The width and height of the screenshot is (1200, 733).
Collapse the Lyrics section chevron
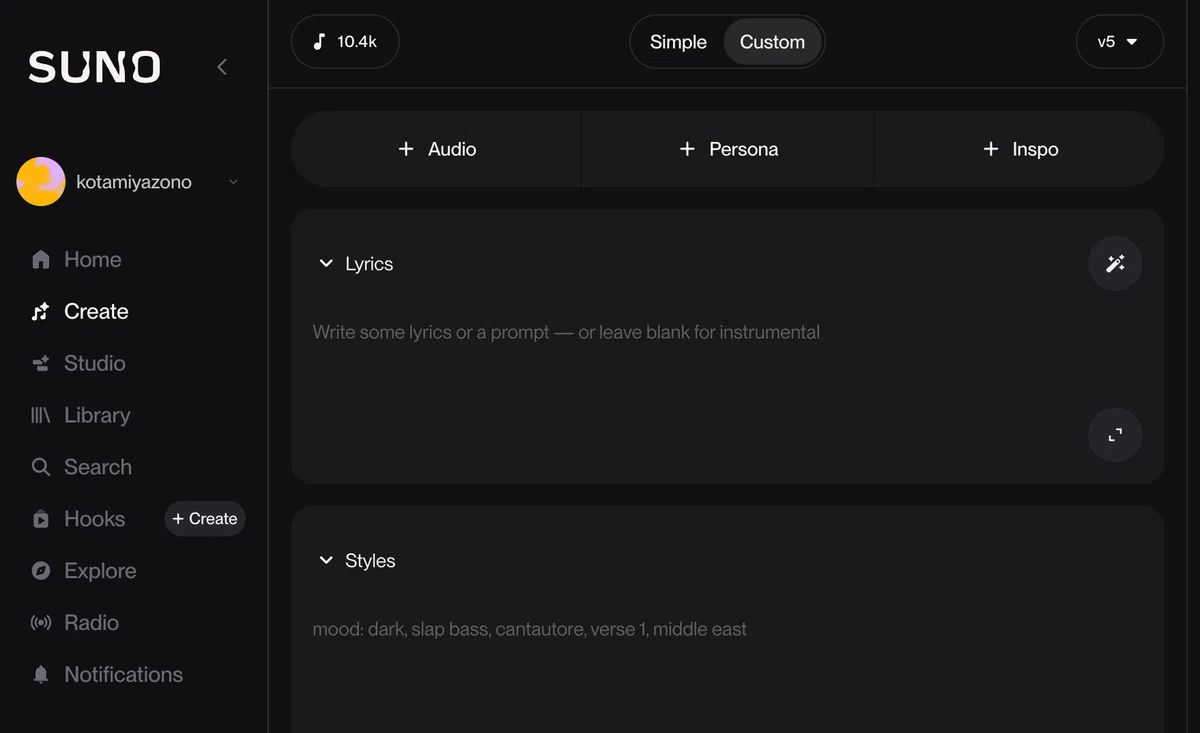[x=326, y=264]
